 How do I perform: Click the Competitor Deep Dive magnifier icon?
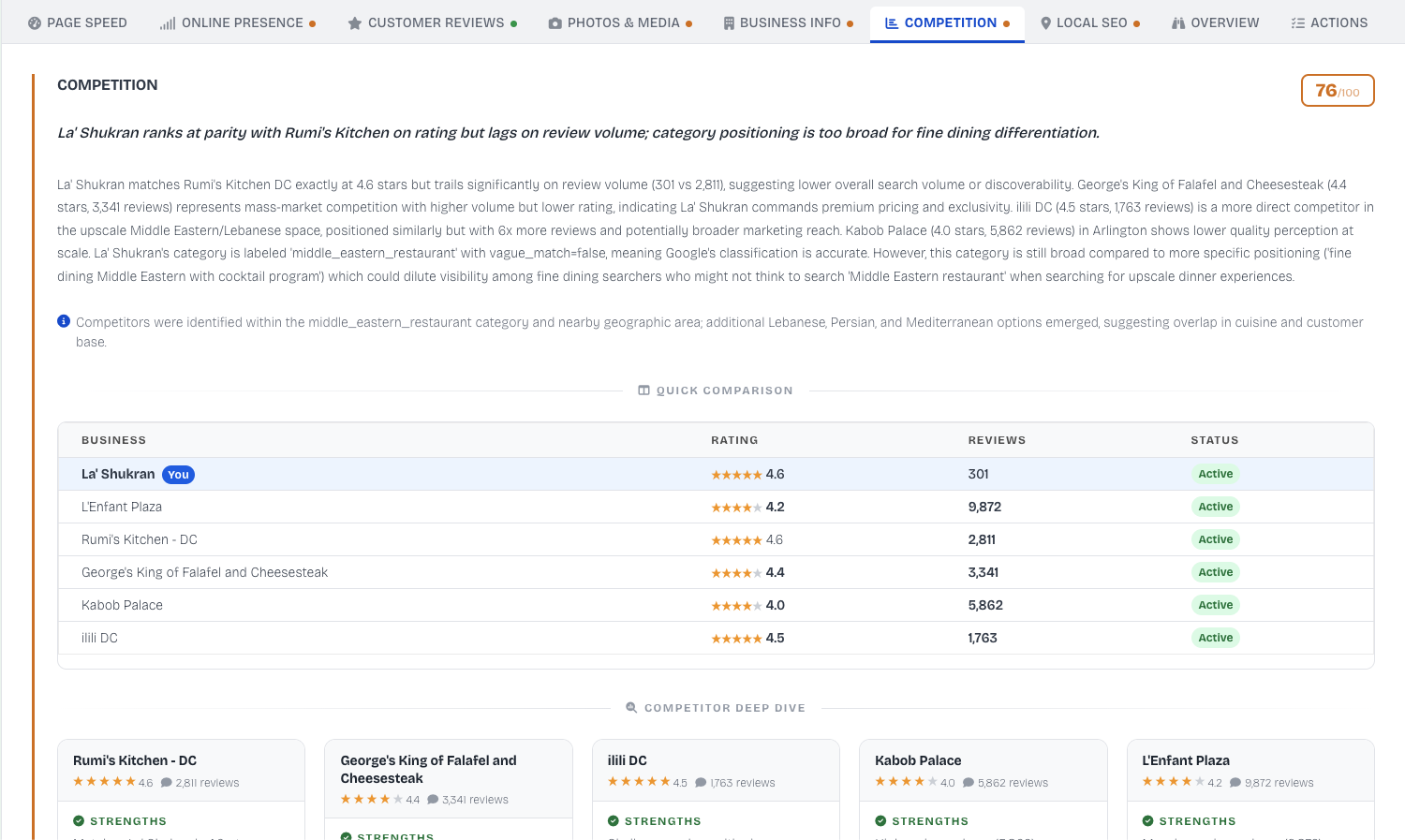[631, 708]
